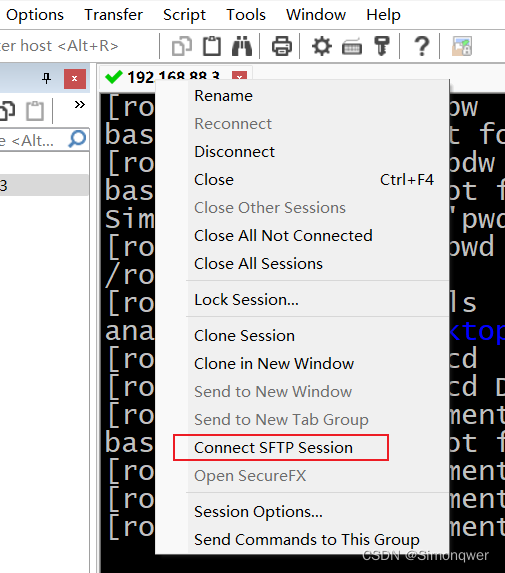Open the Options menu
The height and width of the screenshot is (573, 505).
[x=35, y=15]
